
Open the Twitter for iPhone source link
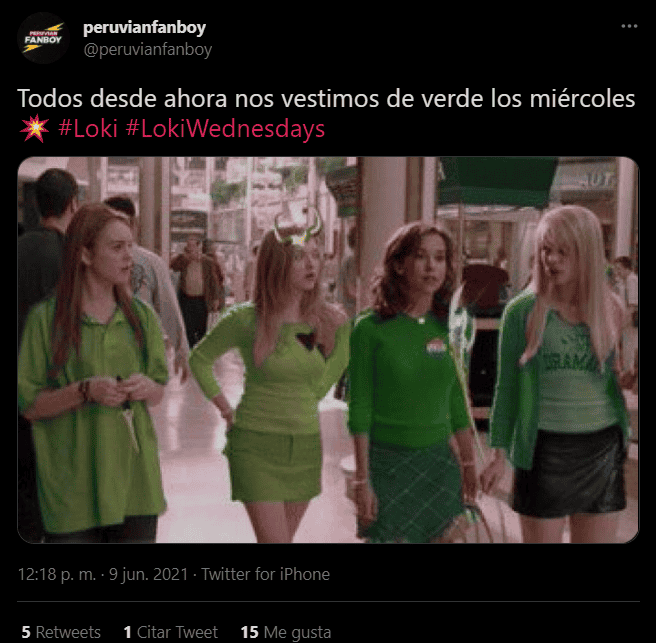click(x=266, y=574)
